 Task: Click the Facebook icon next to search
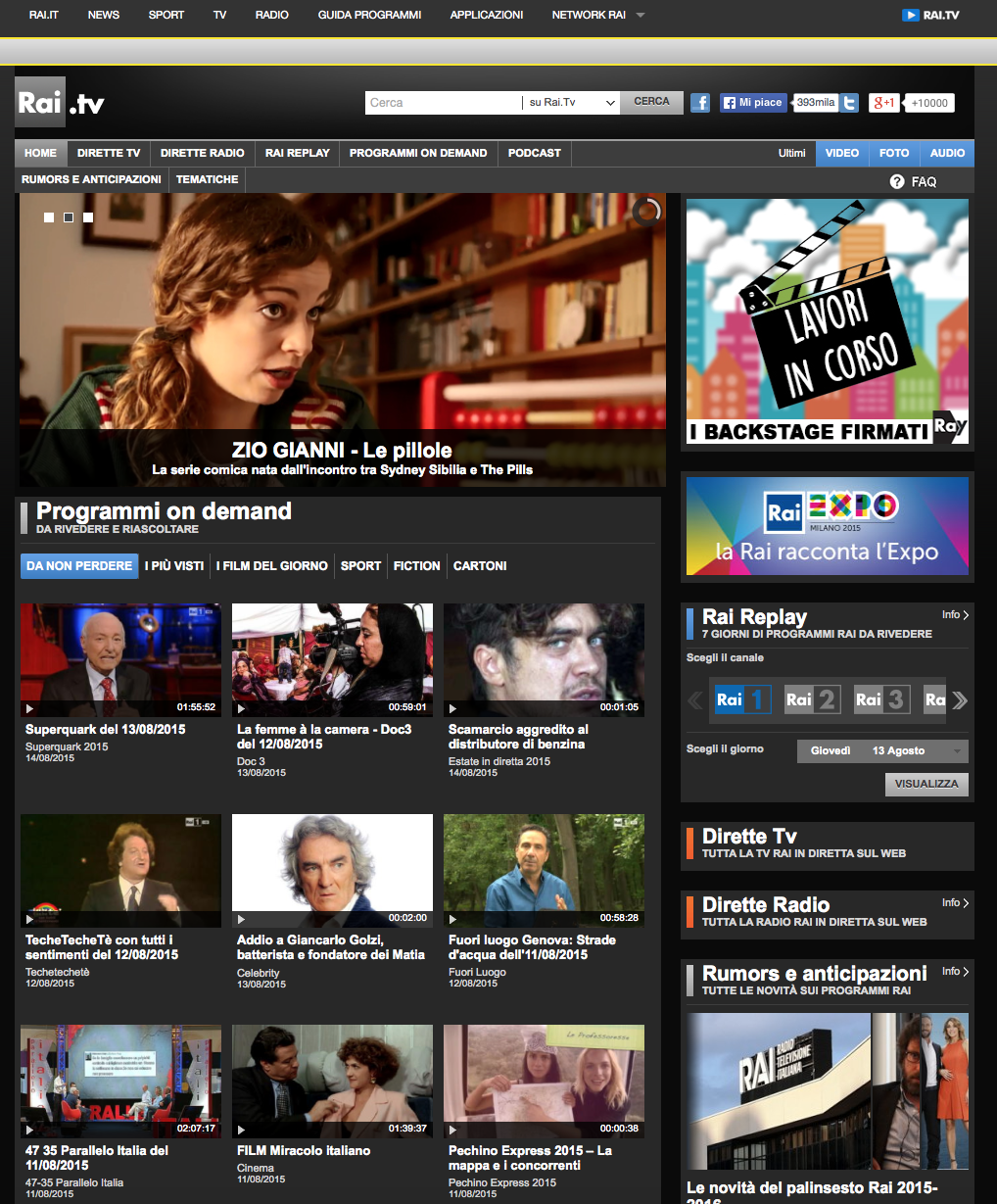point(700,103)
